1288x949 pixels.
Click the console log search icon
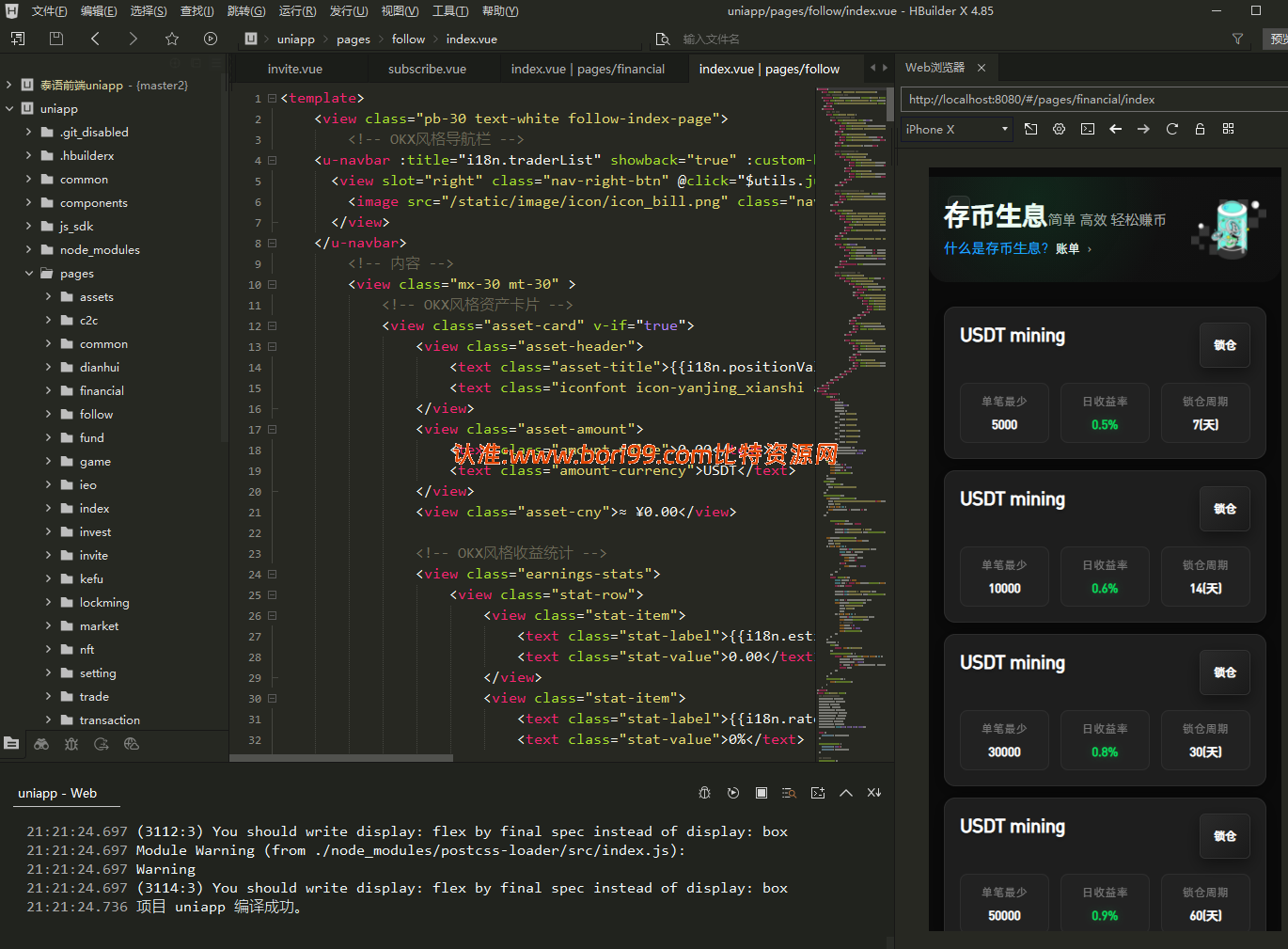click(x=790, y=793)
